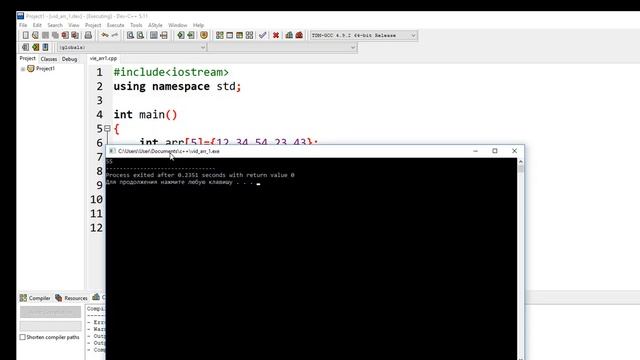Switch to the Debug sidebar tab
The height and width of the screenshot is (360, 640).
click(x=69, y=59)
